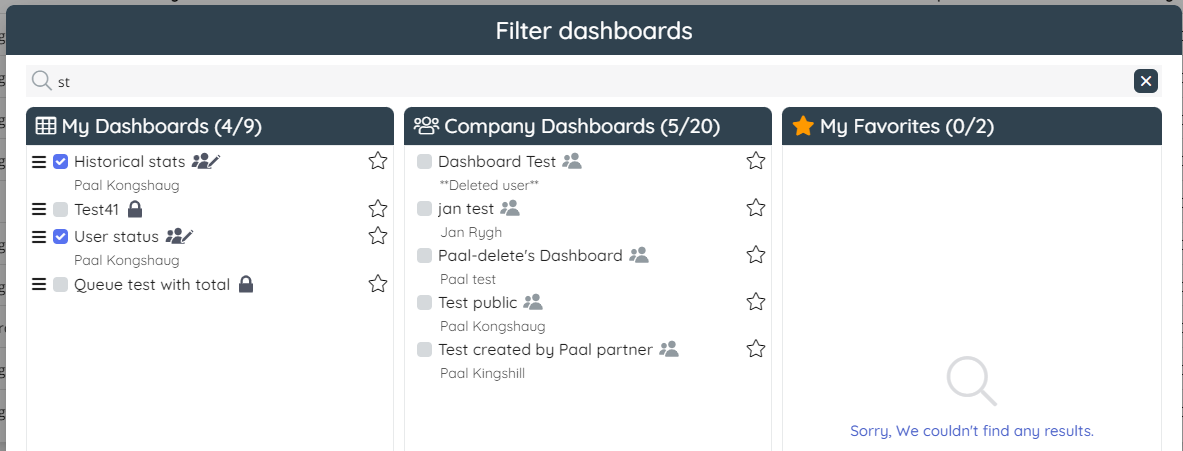Uncheck the Historical stats checkbox

[61, 162]
